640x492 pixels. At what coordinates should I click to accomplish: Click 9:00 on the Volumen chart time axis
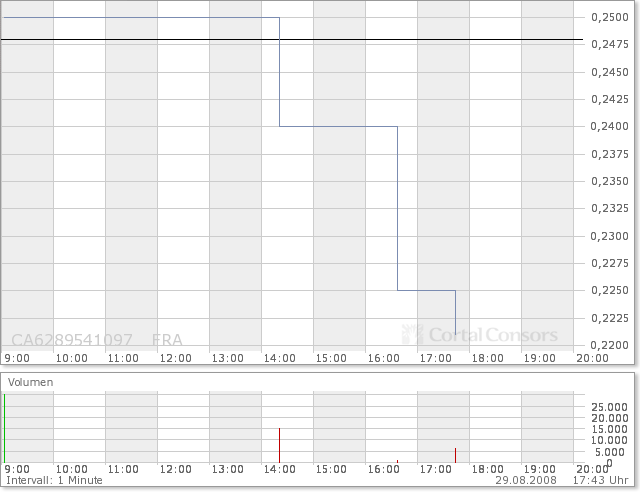point(17,470)
